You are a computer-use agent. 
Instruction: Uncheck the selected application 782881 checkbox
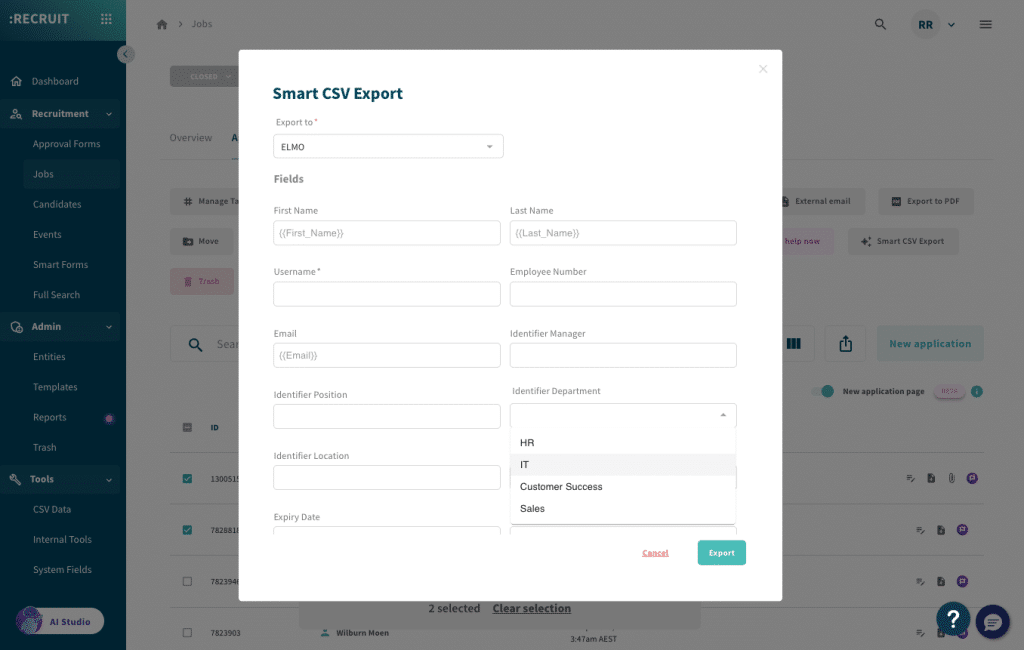186,529
